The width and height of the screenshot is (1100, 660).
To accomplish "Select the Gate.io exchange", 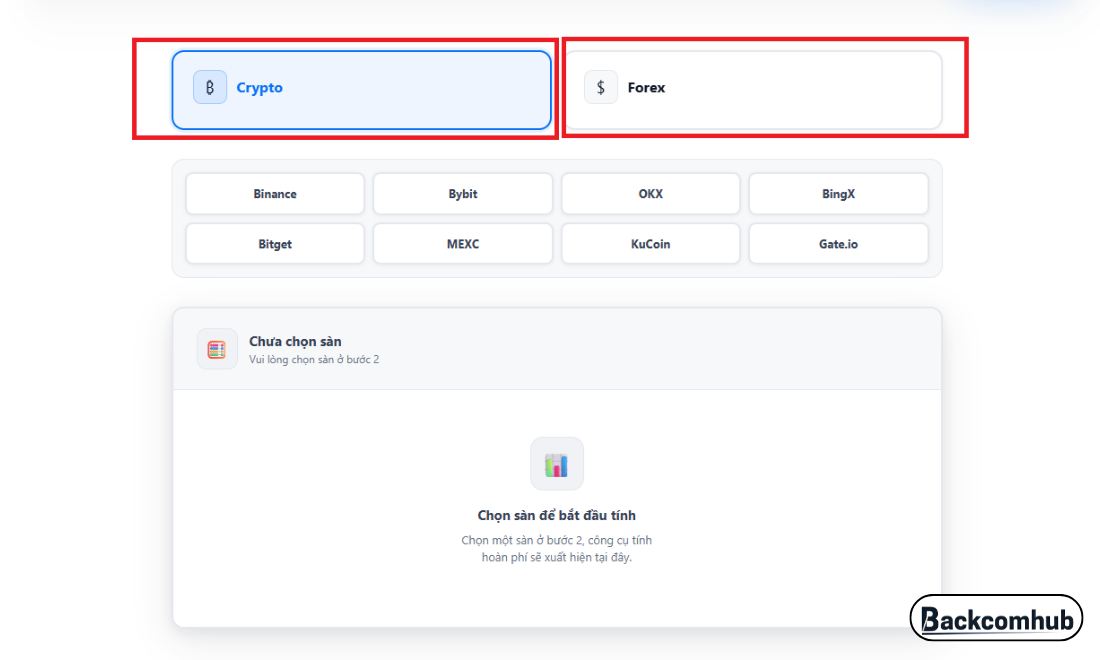I will tap(838, 244).
